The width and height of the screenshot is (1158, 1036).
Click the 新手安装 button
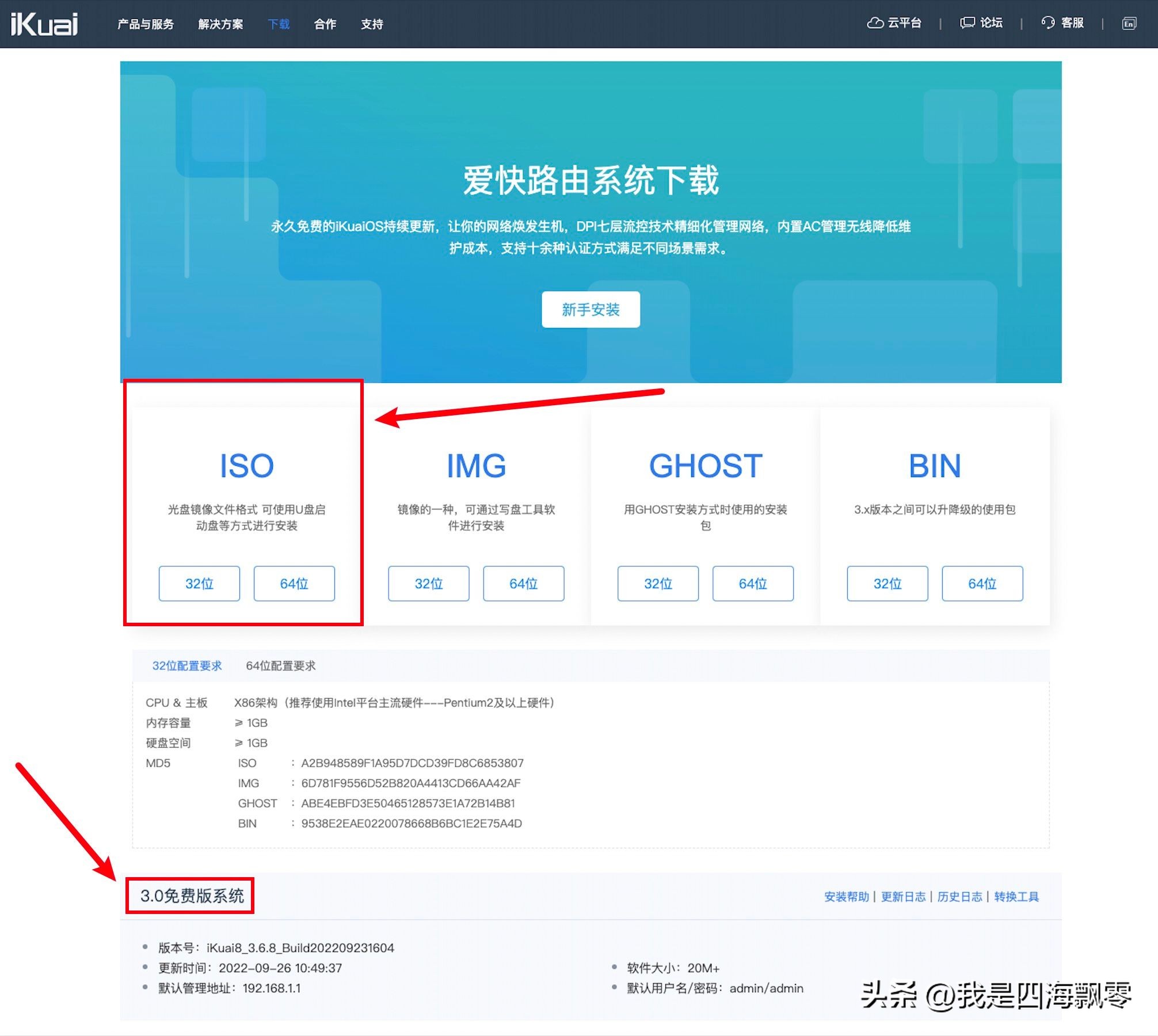pyautogui.click(x=591, y=310)
